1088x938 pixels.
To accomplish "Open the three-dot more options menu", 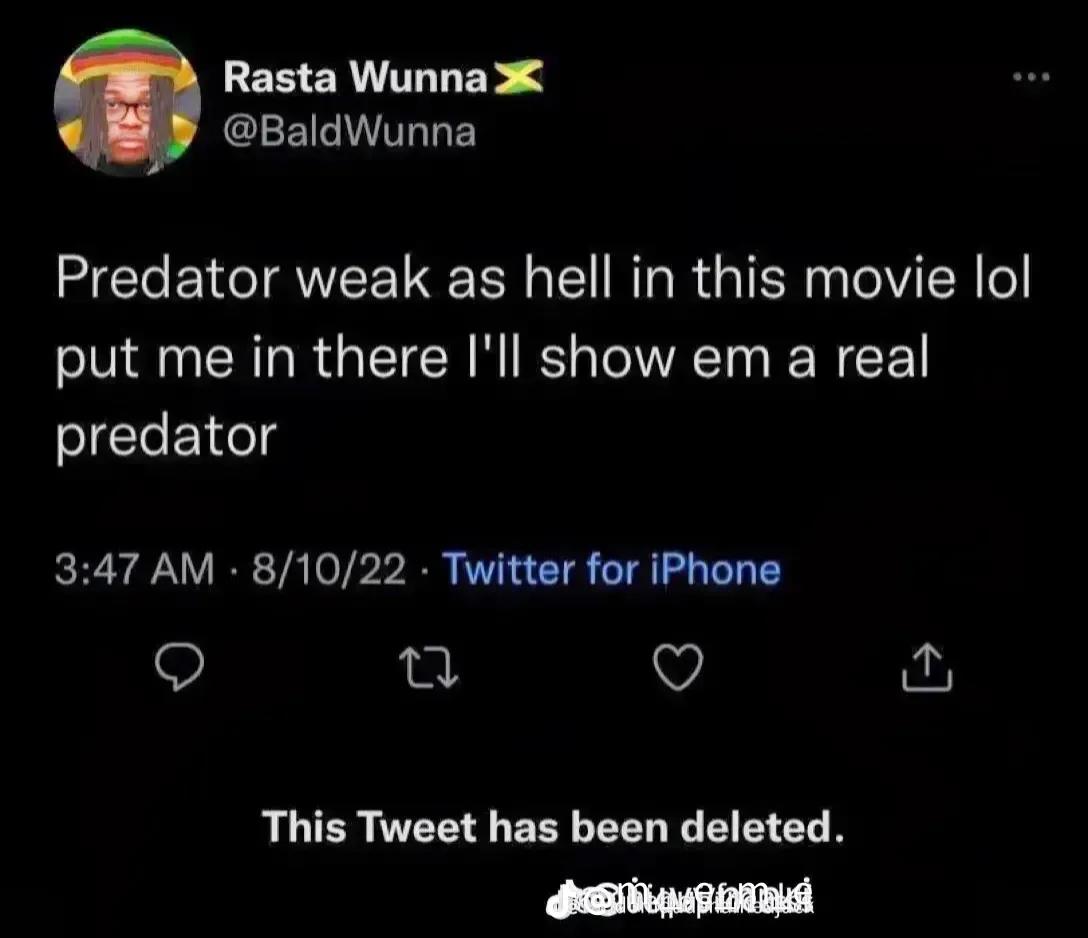I will (1031, 77).
